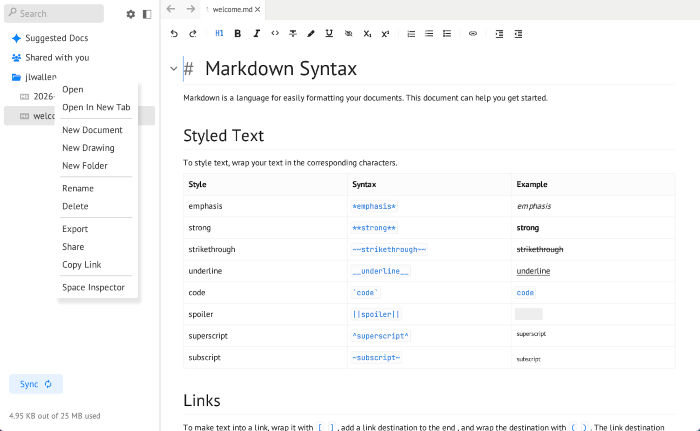This screenshot has height=431, width=700.
Task: Click the Search field in the sidebar
Action: point(55,14)
